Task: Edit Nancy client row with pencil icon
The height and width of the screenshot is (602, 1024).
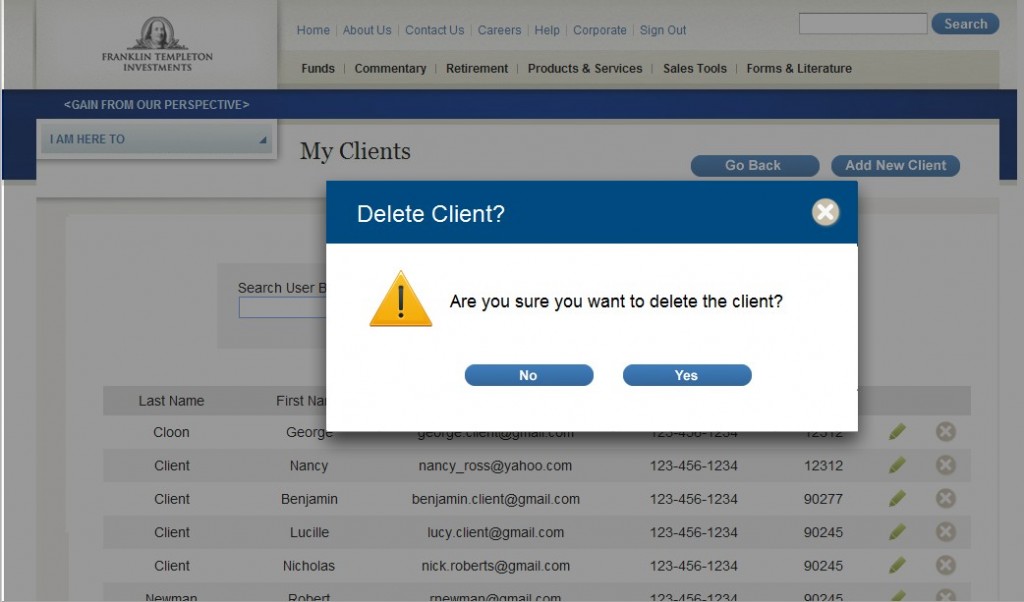Action: 897,465
